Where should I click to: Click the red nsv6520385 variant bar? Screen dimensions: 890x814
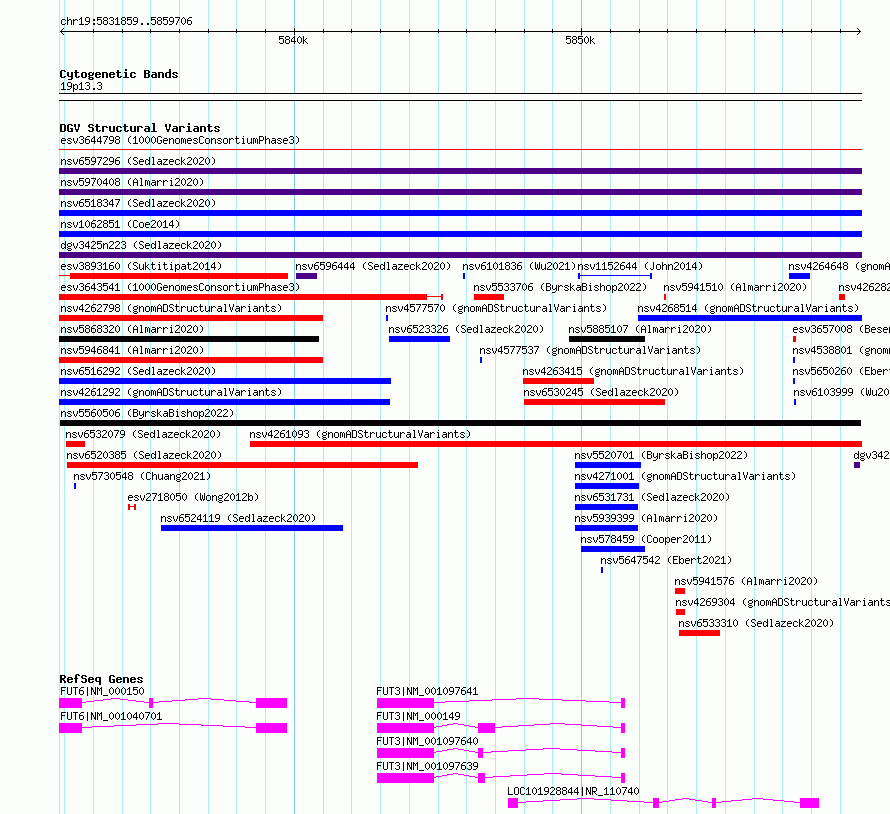[x=242, y=465]
